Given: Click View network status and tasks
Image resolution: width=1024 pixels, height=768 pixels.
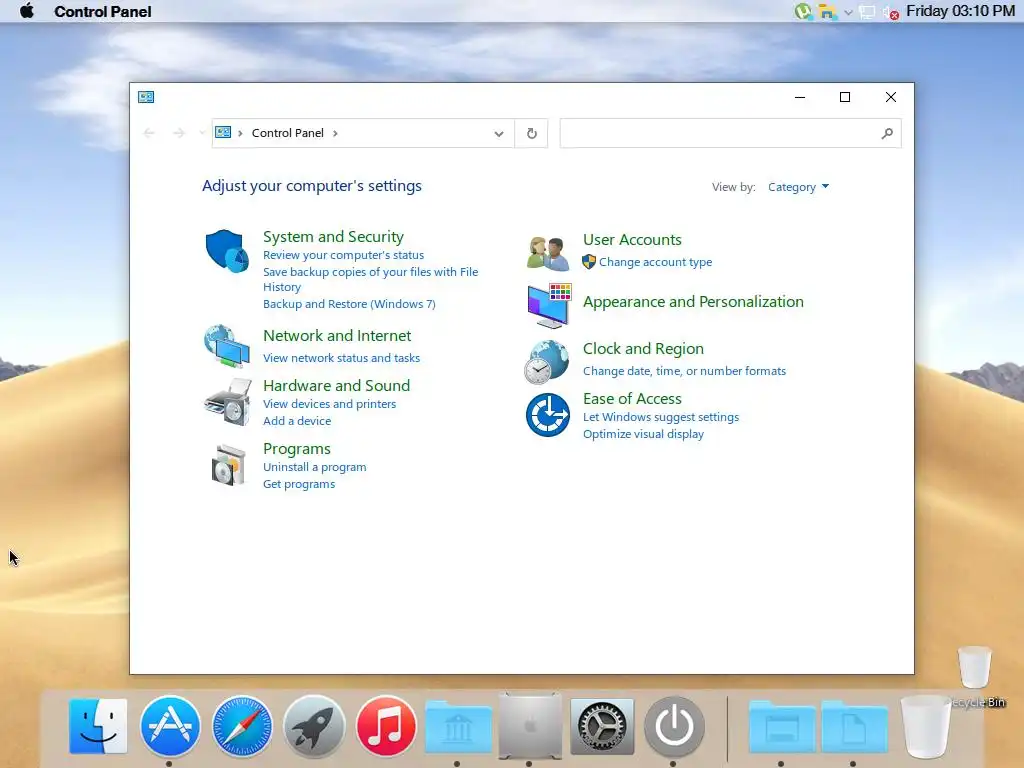Looking at the screenshot, I should [x=342, y=359].
